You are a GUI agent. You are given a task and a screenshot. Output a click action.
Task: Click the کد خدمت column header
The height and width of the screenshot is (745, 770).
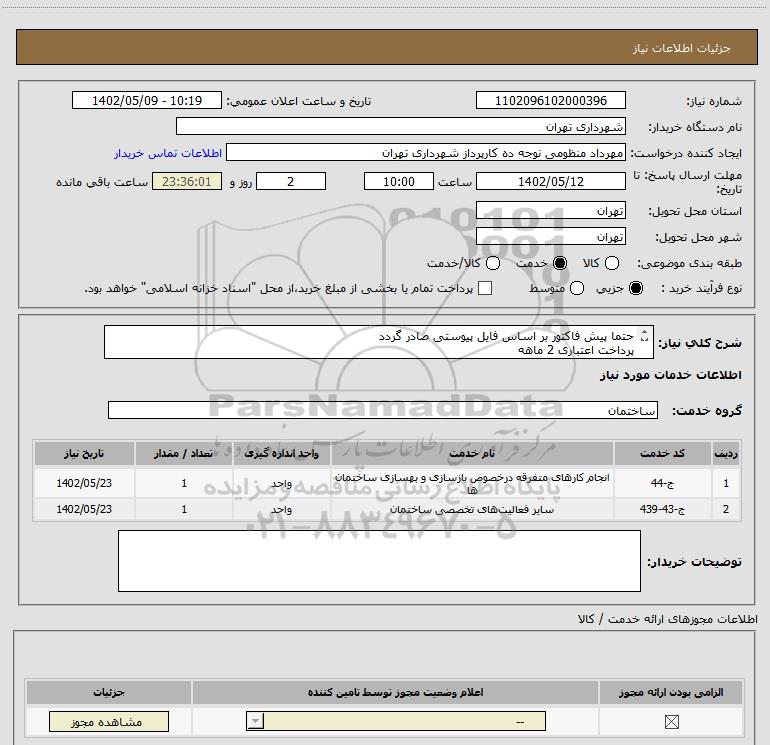pyautogui.click(x=662, y=453)
